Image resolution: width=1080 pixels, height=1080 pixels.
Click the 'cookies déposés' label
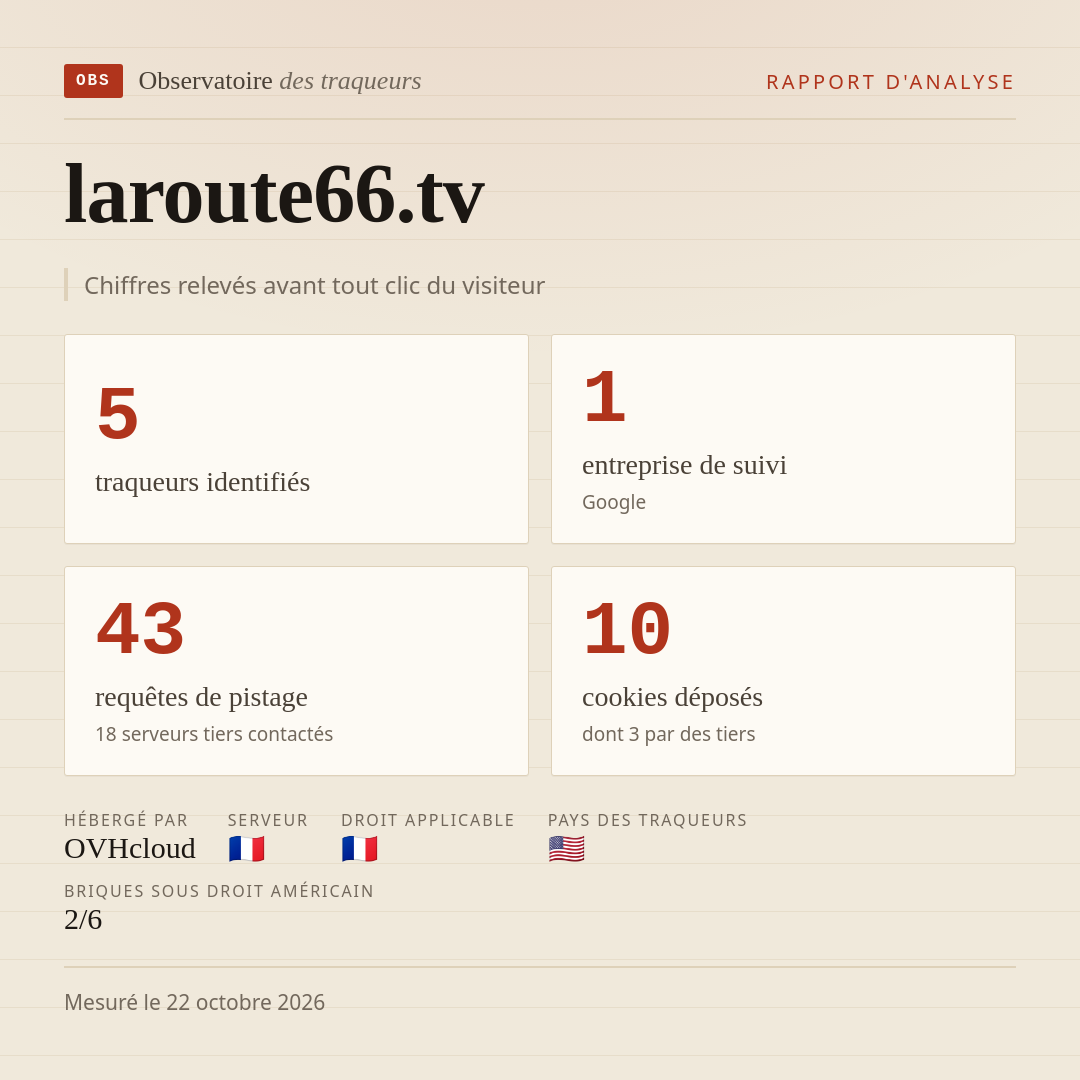click(672, 697)
